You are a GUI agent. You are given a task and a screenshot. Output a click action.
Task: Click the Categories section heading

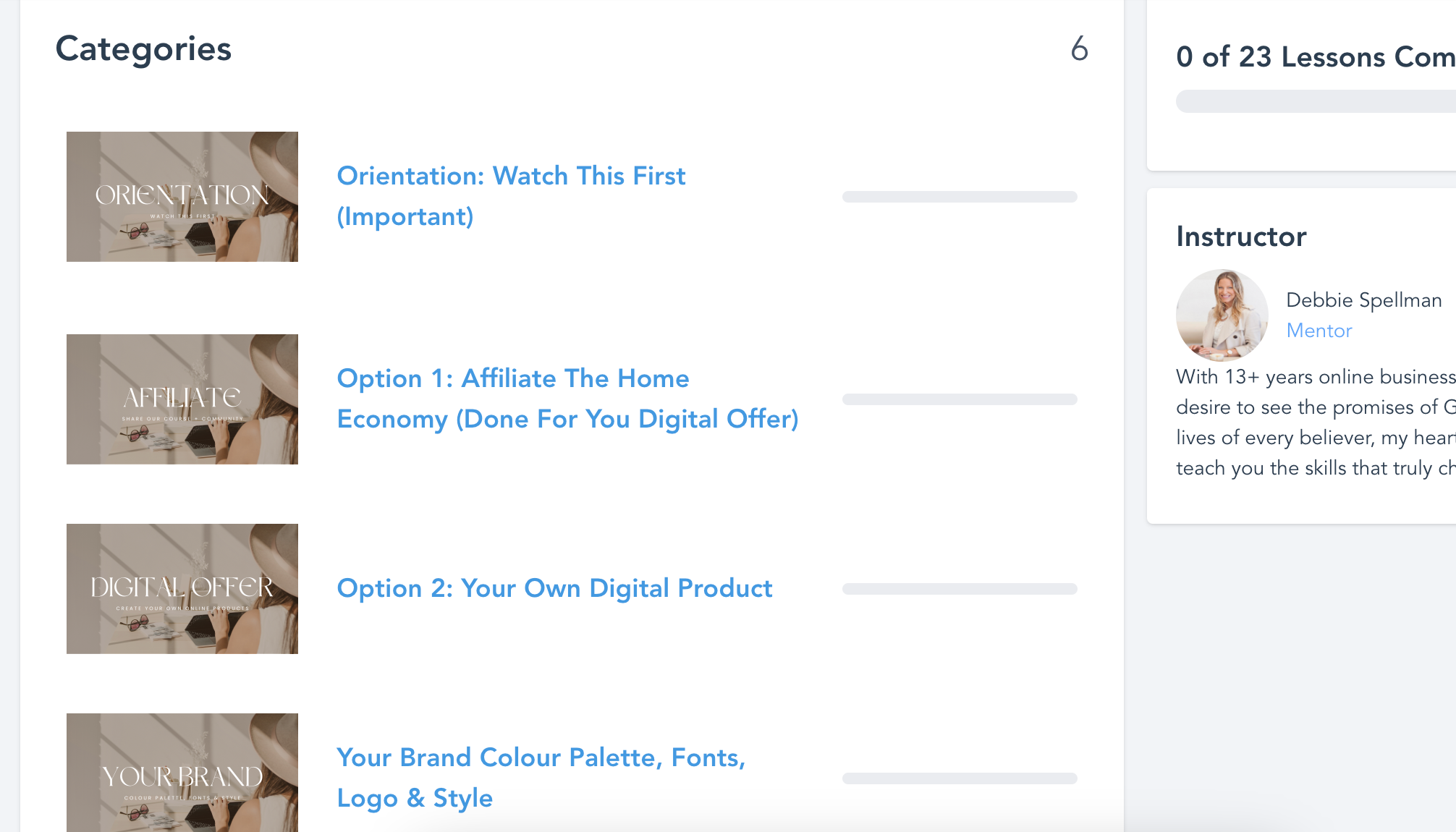click(143, 49)
